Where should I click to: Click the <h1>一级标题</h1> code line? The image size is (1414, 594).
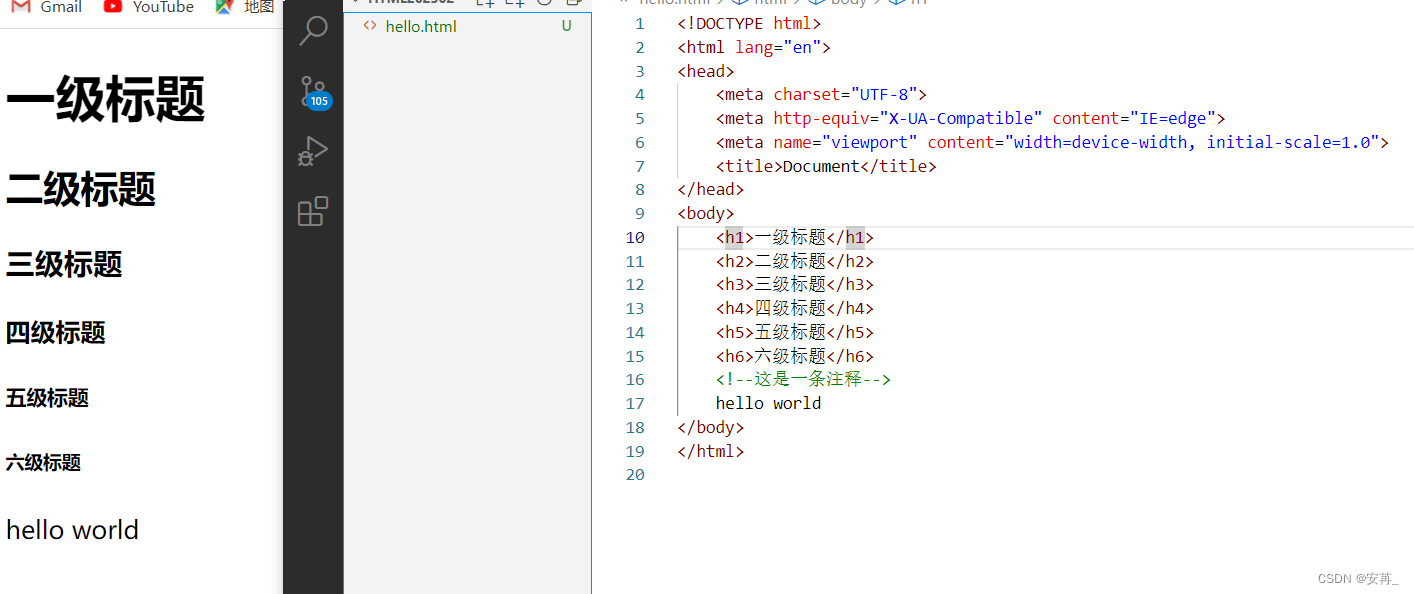795,237
